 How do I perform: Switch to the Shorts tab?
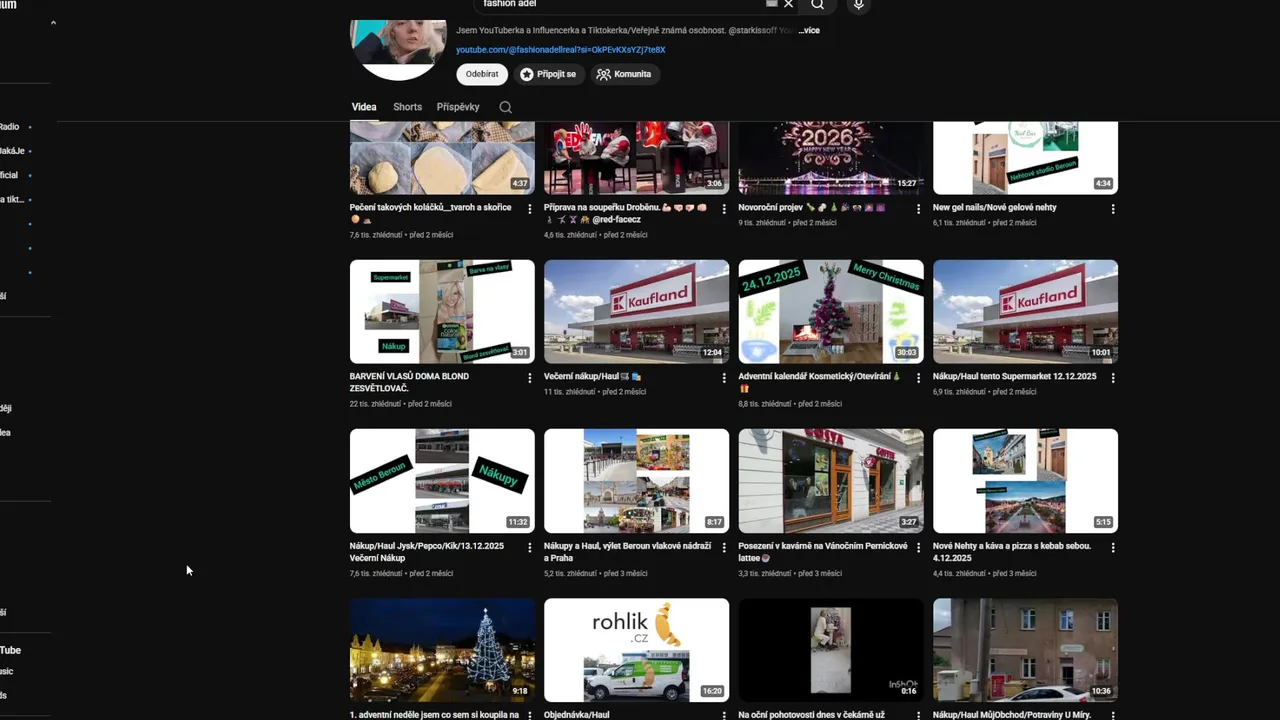tap(407, 107)
